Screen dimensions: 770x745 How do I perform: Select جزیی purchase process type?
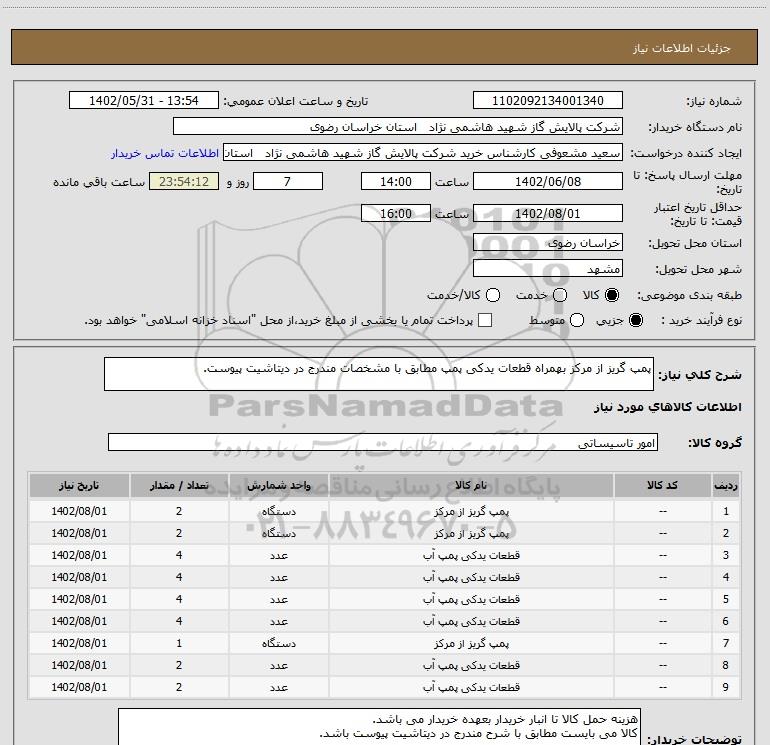click(x=638, y=321)
